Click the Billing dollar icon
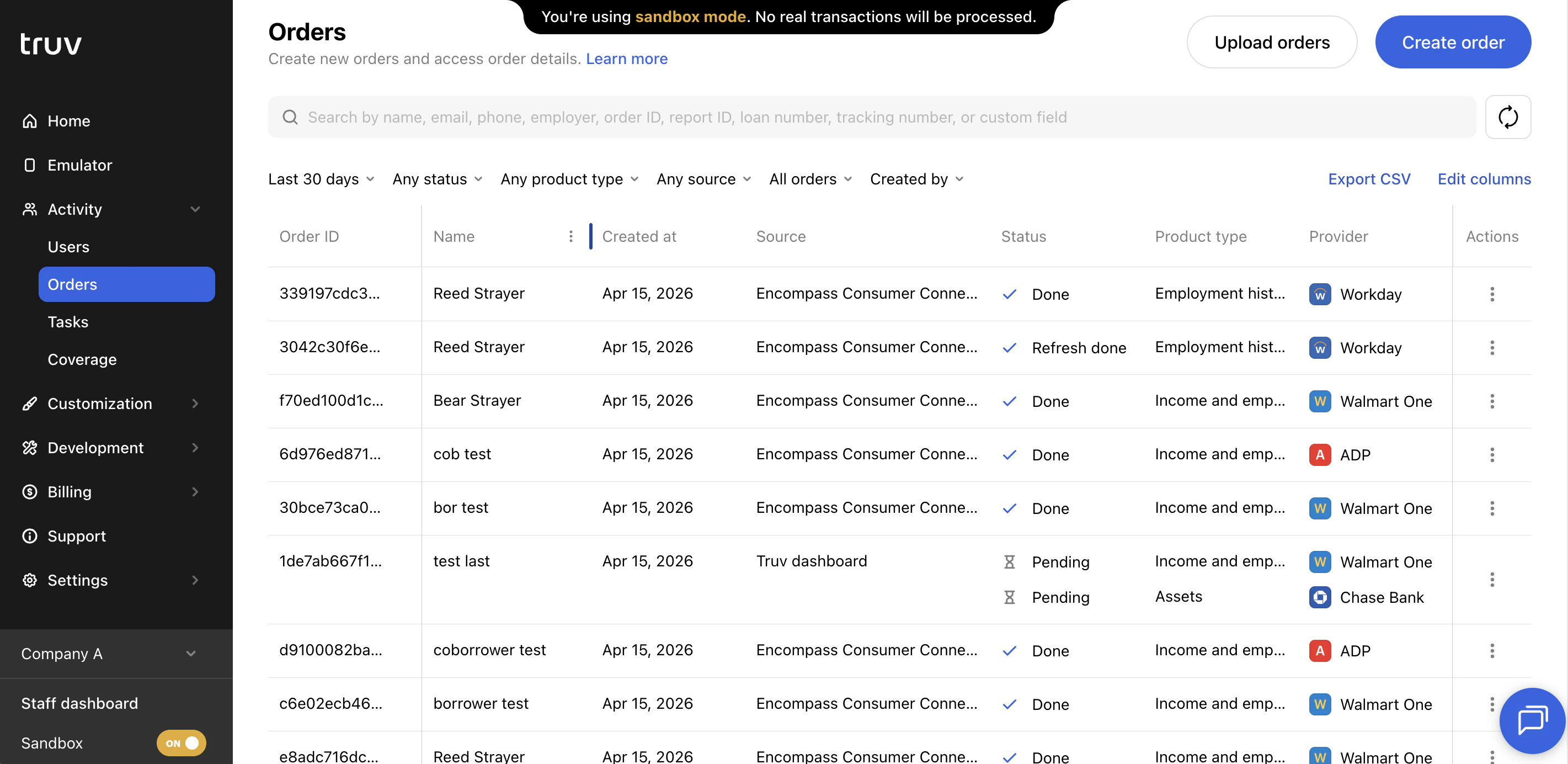This screenshot has width=1568, height=764. [29, 492]
